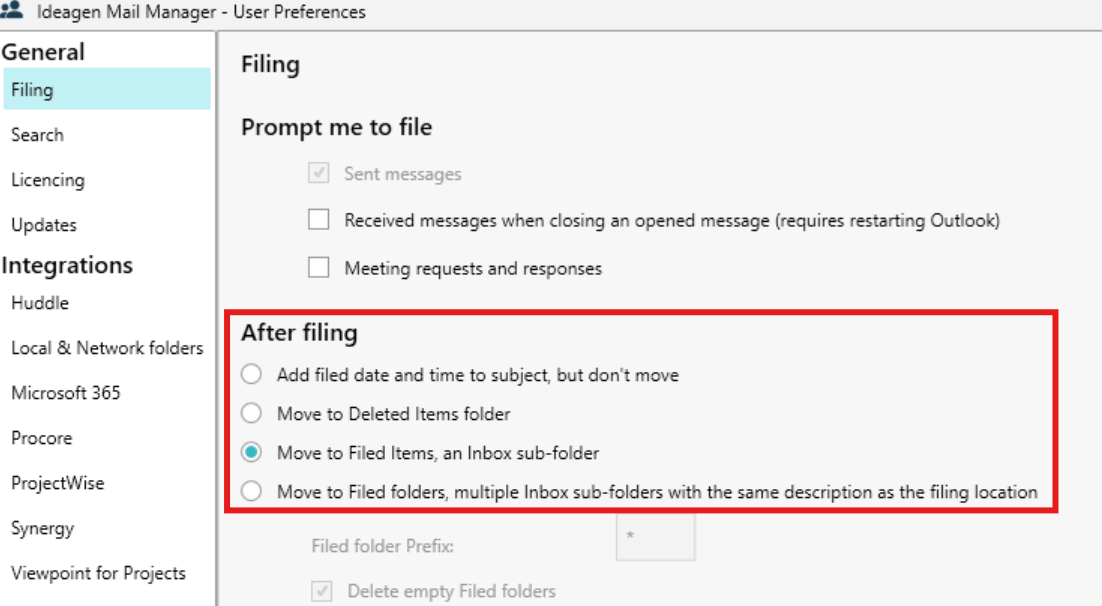Select Viewpoint for Projects integration
This screenshot has width=1102, height=606.
pyautogui.click(x=98, y=573)
